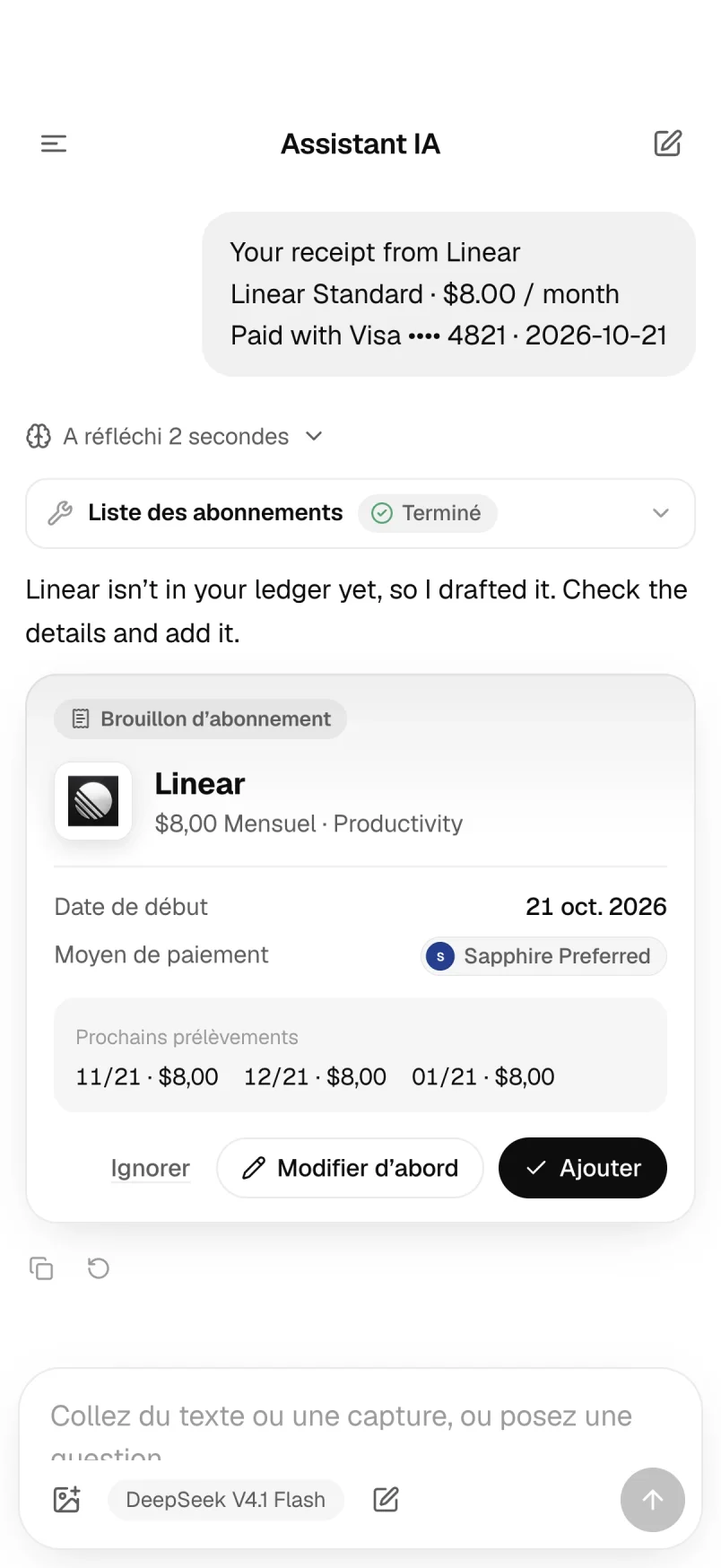The width and height of the screenshot is (721, 1568).
Task: Start a new chat from the header compose icon
Action: click(667, 144)
